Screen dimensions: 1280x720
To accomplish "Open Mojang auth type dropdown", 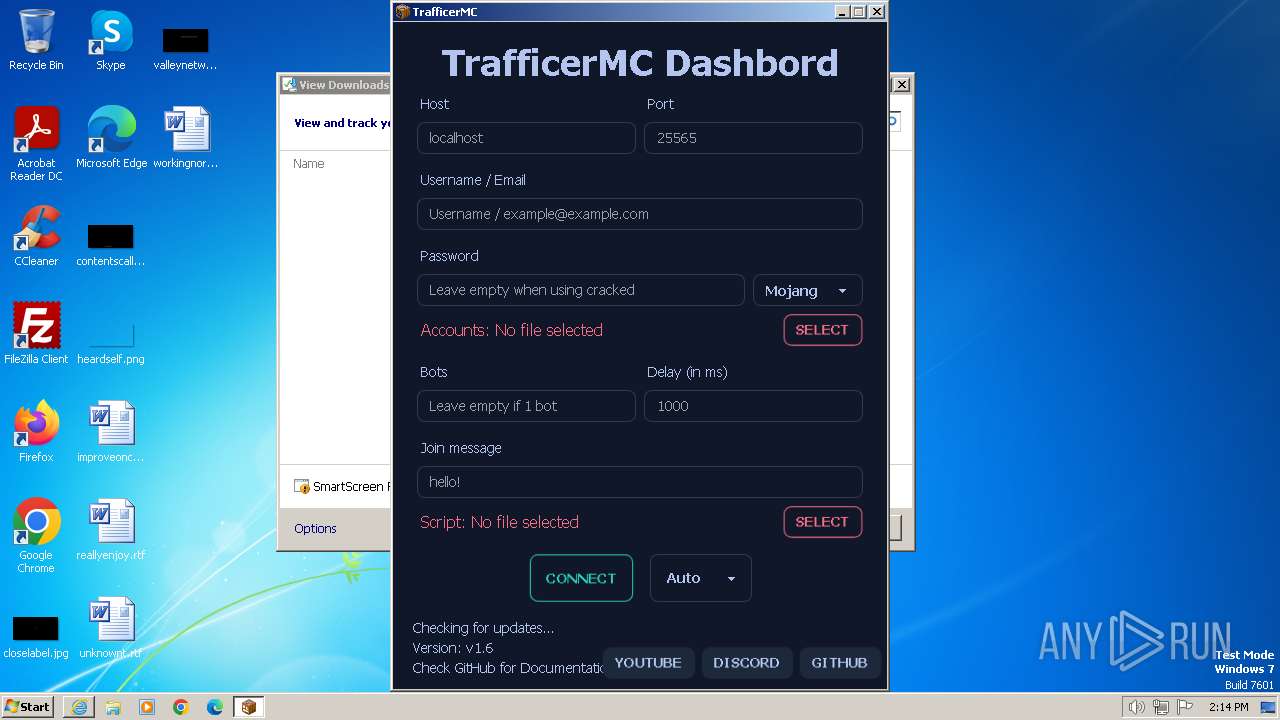I will click(x=807, y=290).
